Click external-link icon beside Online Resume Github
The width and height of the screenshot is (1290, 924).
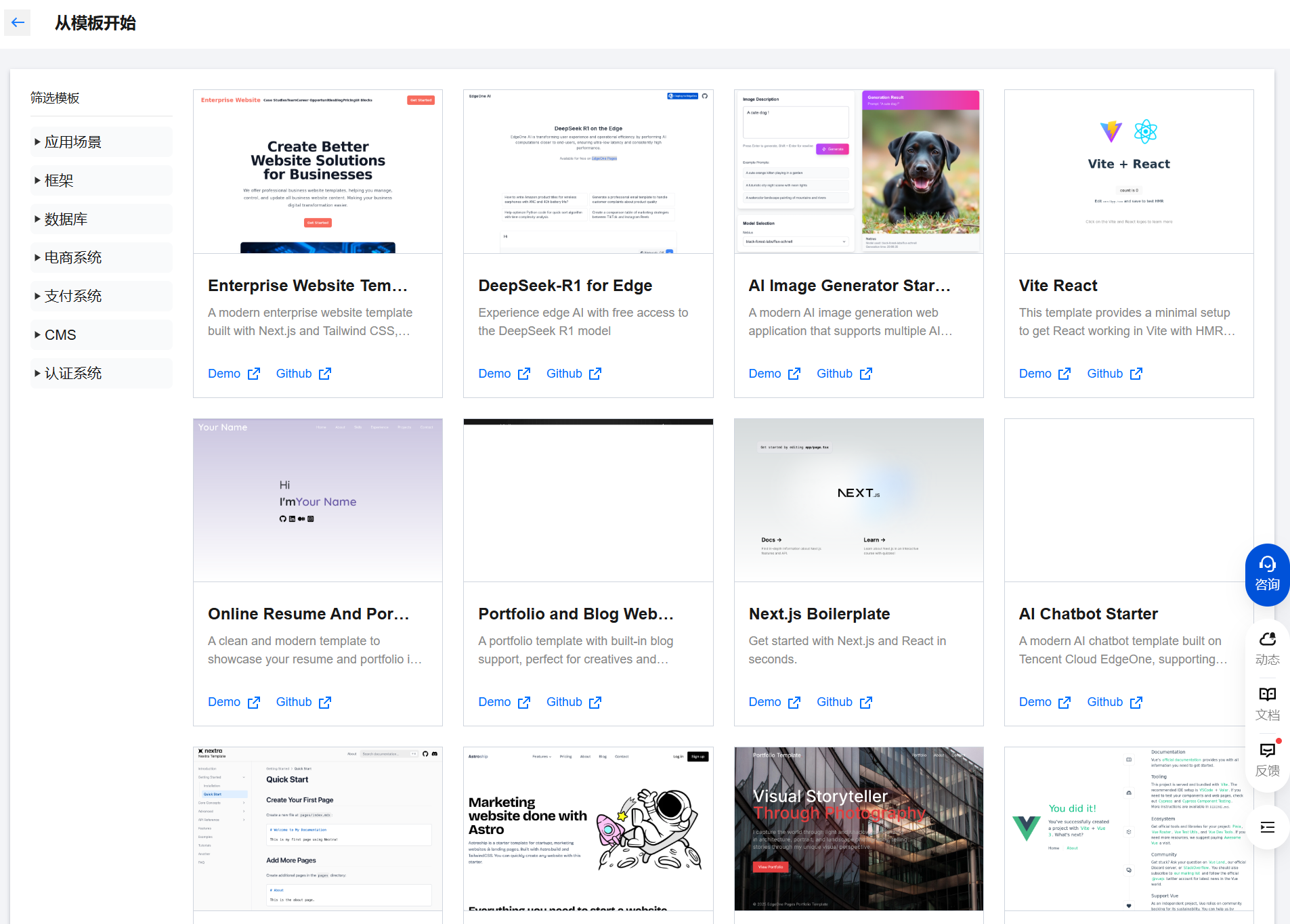click(325, 703)
